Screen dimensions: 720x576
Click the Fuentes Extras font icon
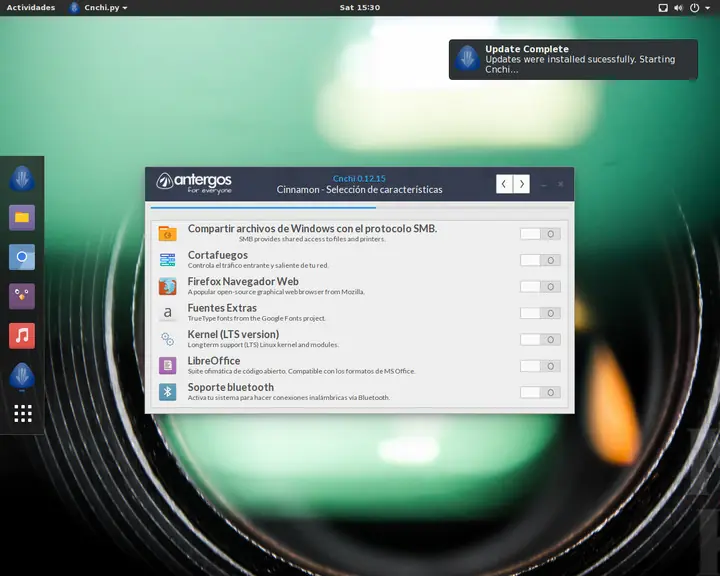pyautogui.click(x=168, y=313)
